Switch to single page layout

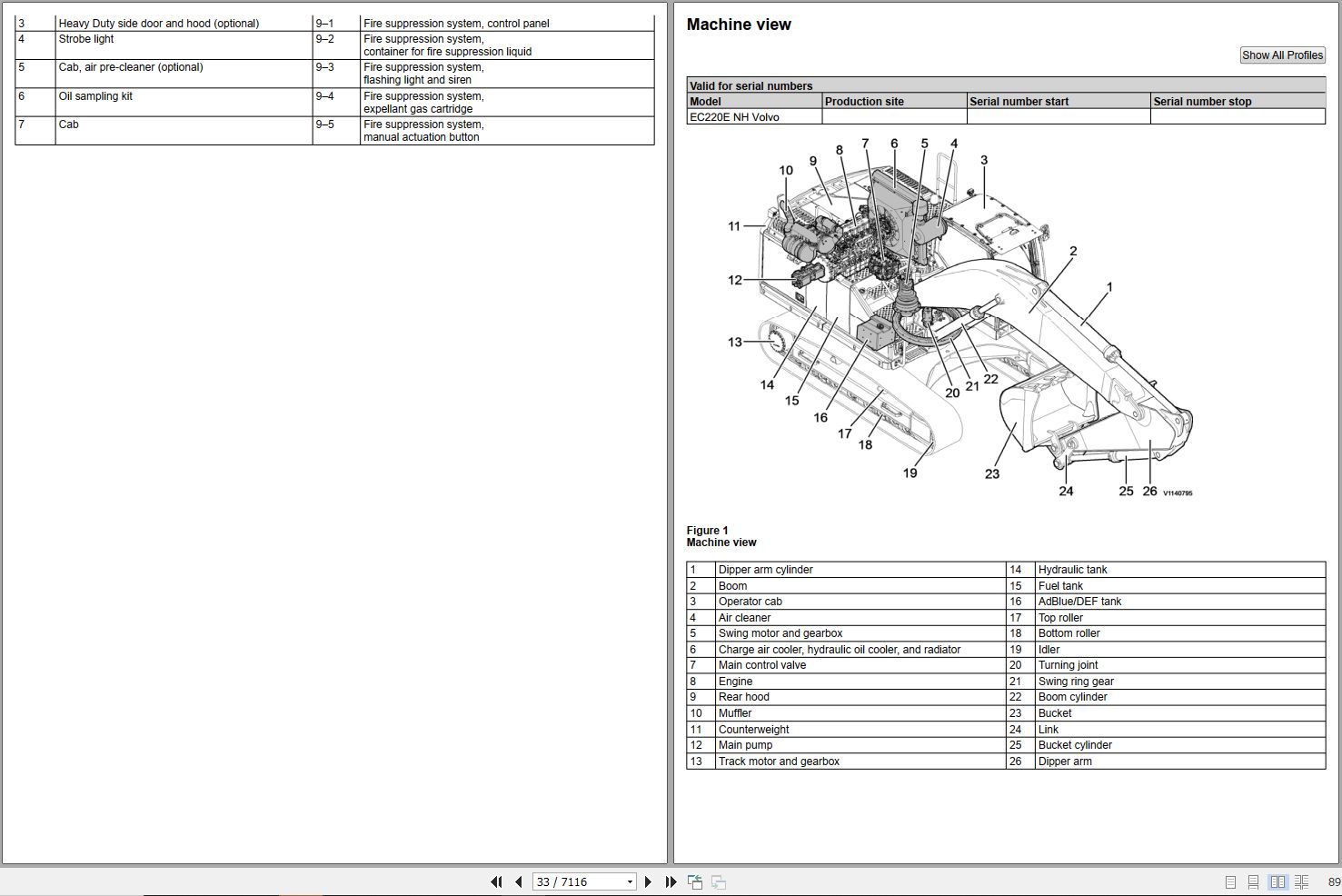click(1230, 881)
